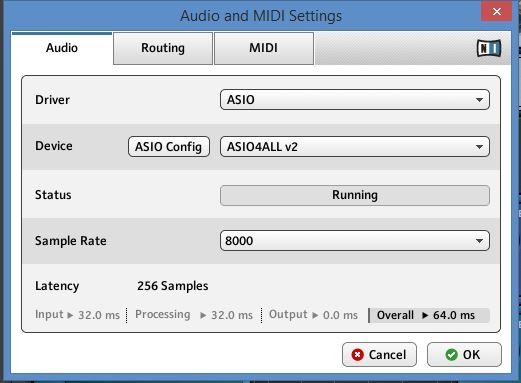The height and width of the screenshot is (383, 521).
Task: Expand the Sample Rate dropdown arrow
Action: 479,241
